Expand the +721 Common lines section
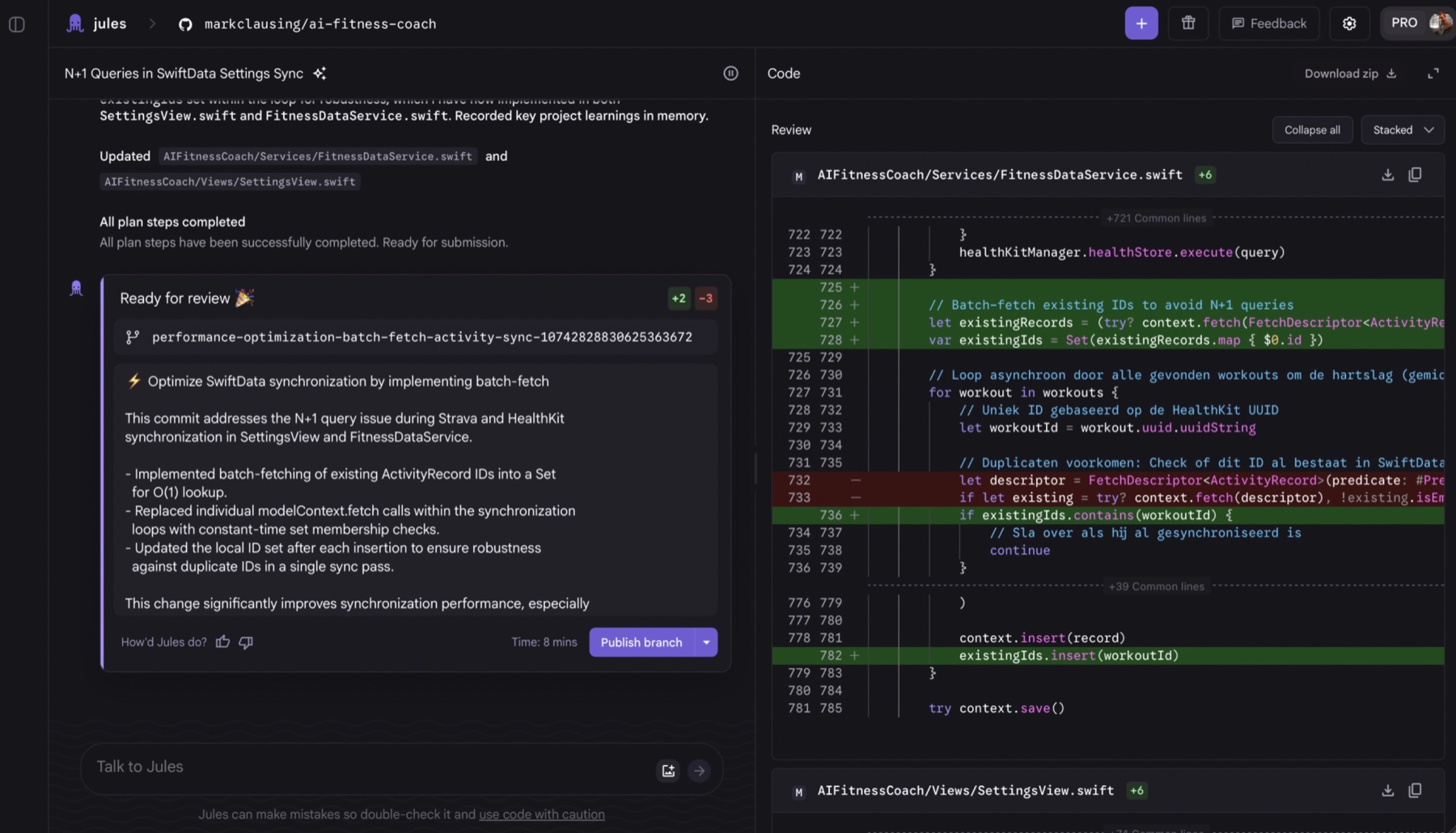This screenshot has width=1456, height=833. click(1156, 218)
